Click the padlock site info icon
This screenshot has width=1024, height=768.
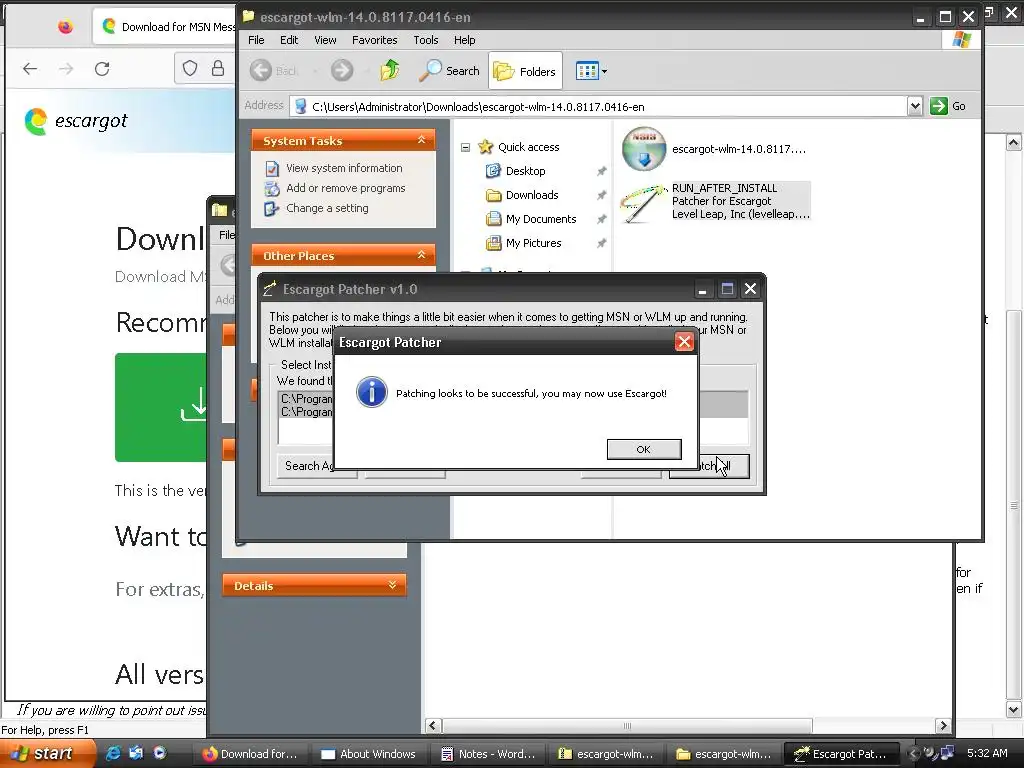click(217, 68)
